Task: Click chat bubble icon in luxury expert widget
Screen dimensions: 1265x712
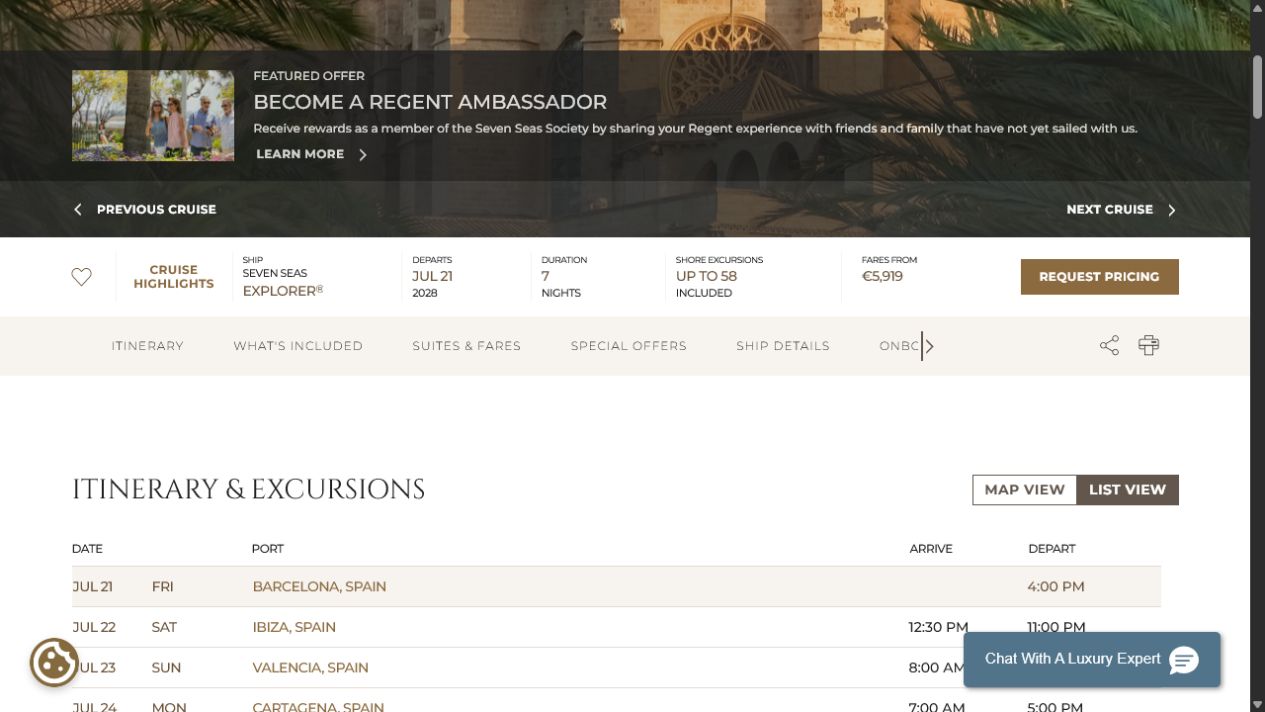Action: 1184,659
